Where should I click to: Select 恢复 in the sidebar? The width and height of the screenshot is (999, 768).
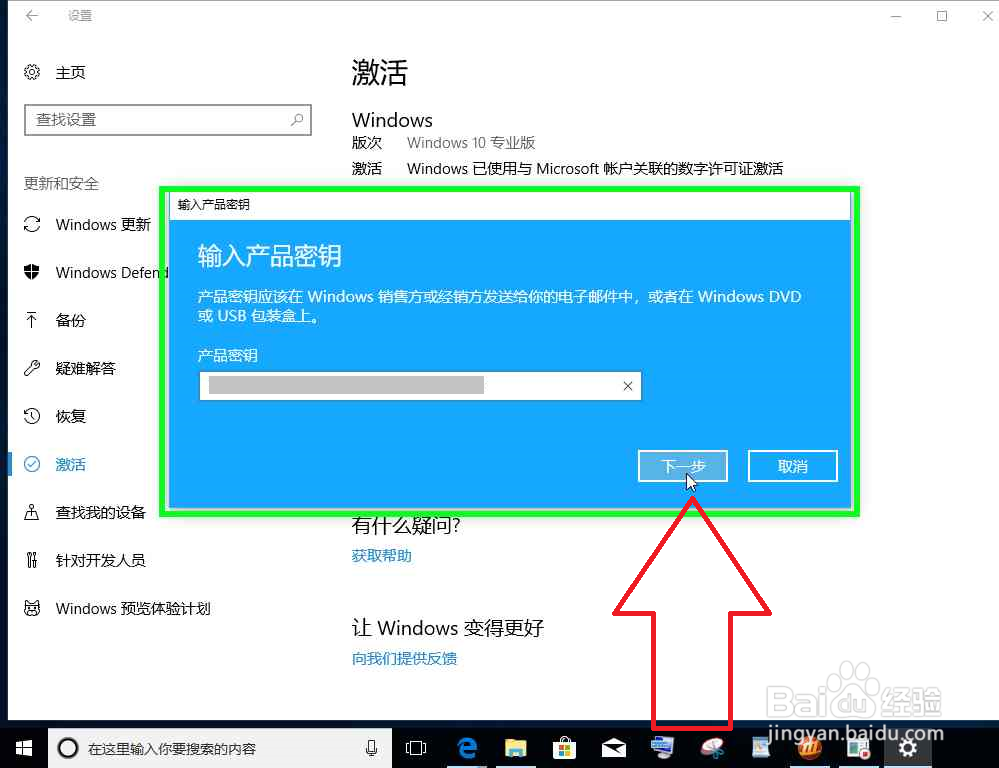pos(54,416)
